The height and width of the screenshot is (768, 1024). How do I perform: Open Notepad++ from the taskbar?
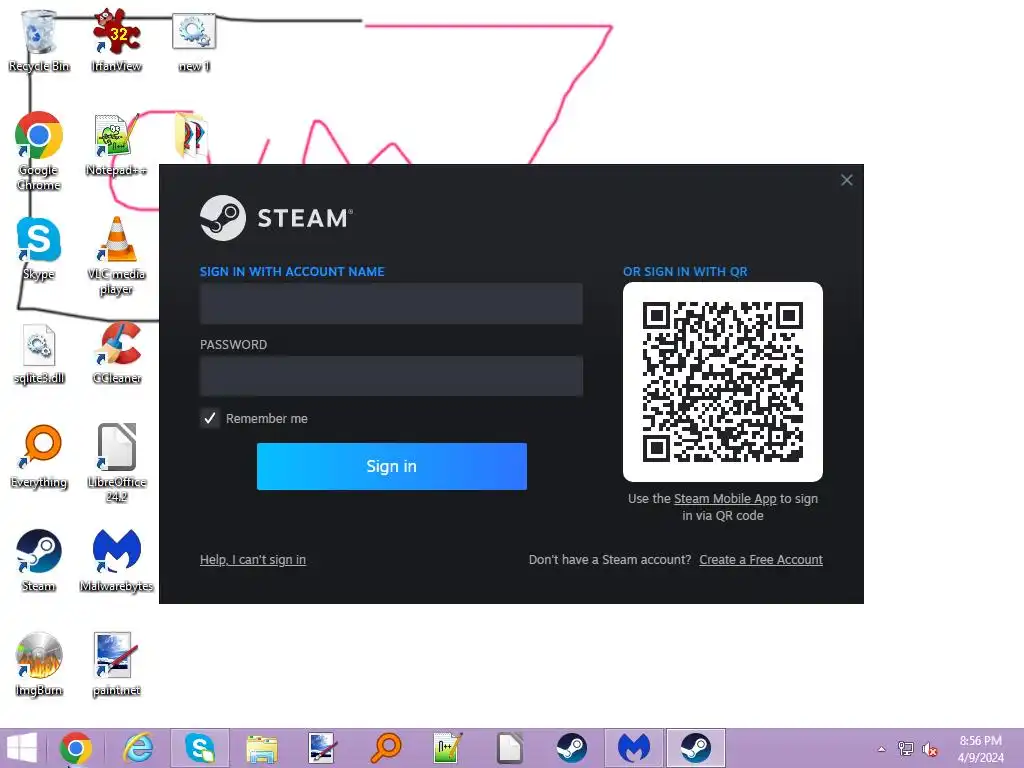tap(447, 748)
